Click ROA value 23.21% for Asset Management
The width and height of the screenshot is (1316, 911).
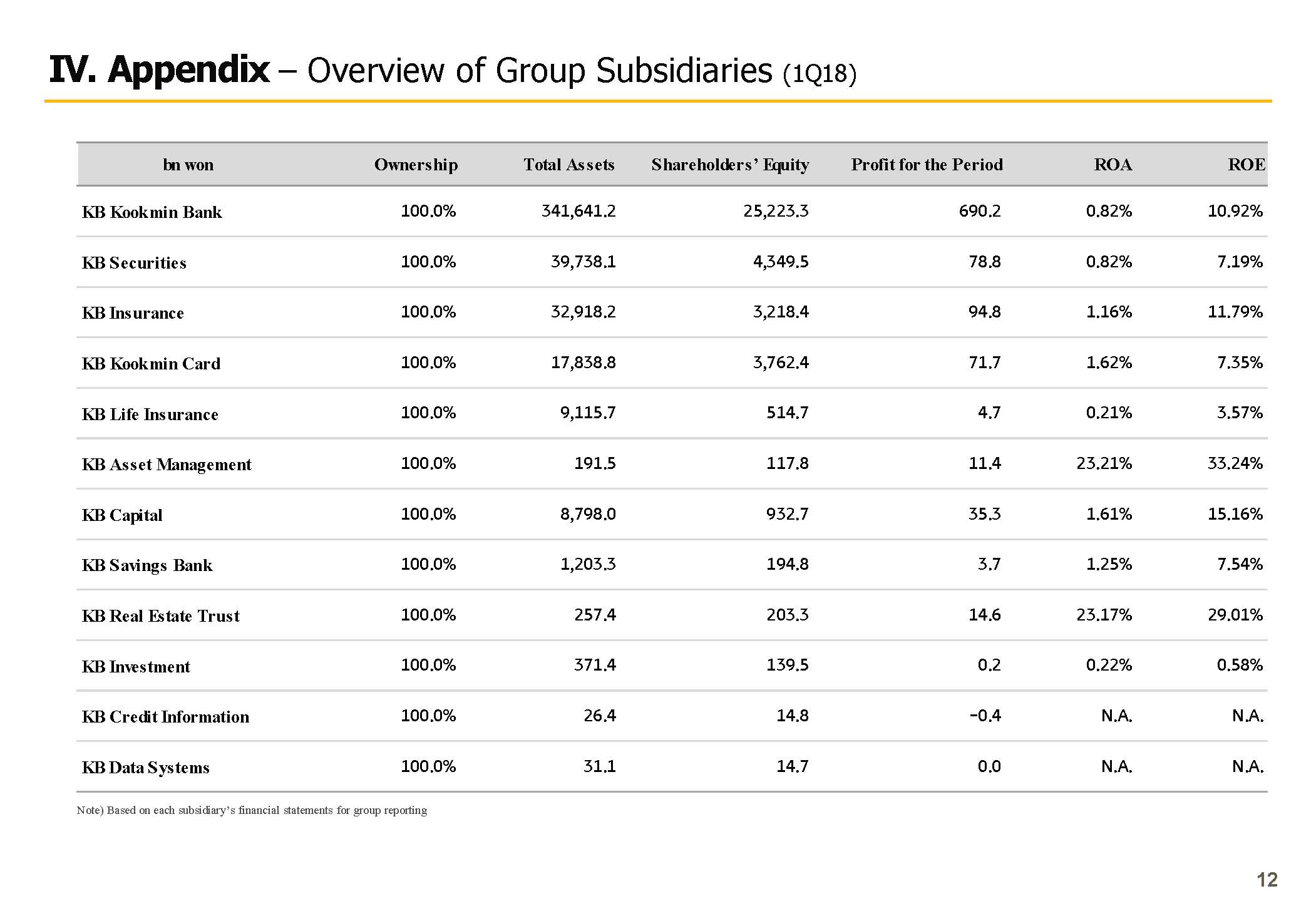pyautogui.click(x=1104, y=463)
